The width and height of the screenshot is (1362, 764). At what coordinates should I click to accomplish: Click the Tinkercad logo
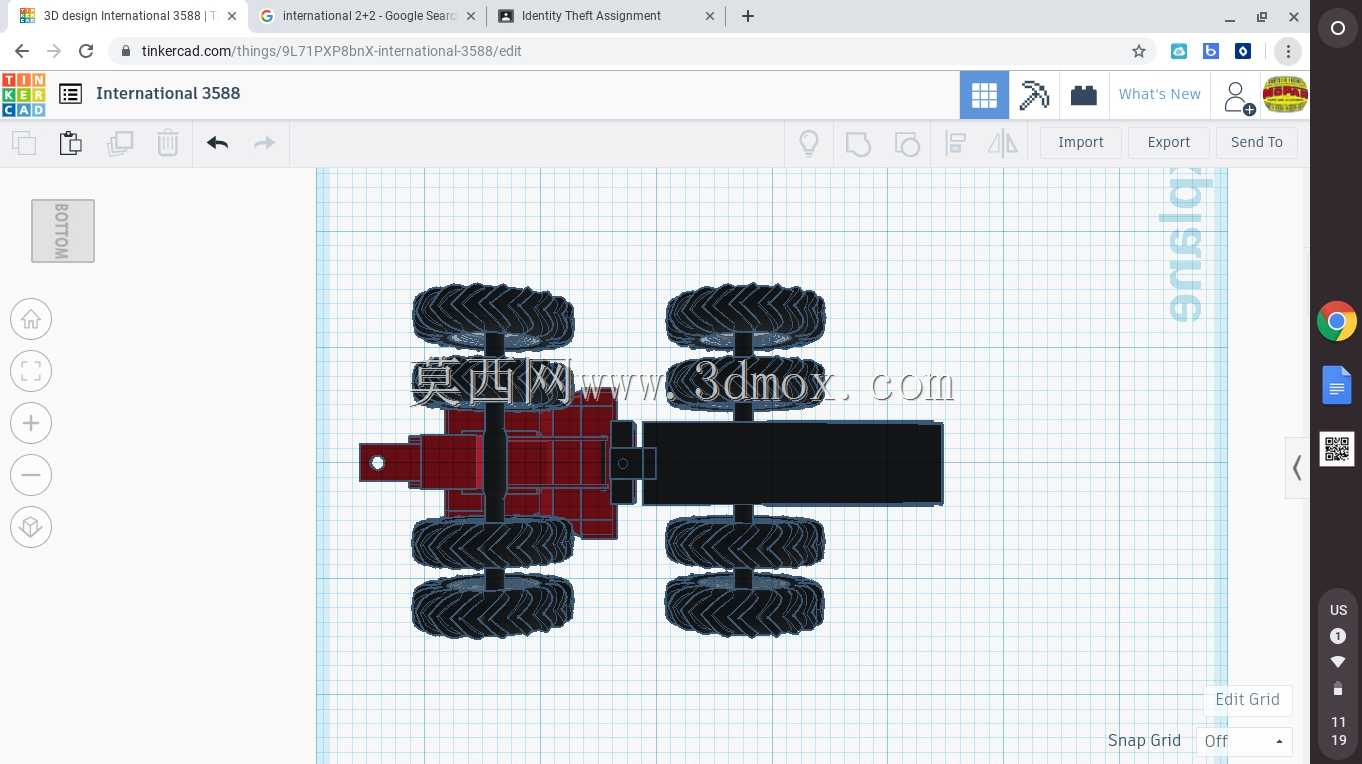pyautogui.click(x=23, y=94)
